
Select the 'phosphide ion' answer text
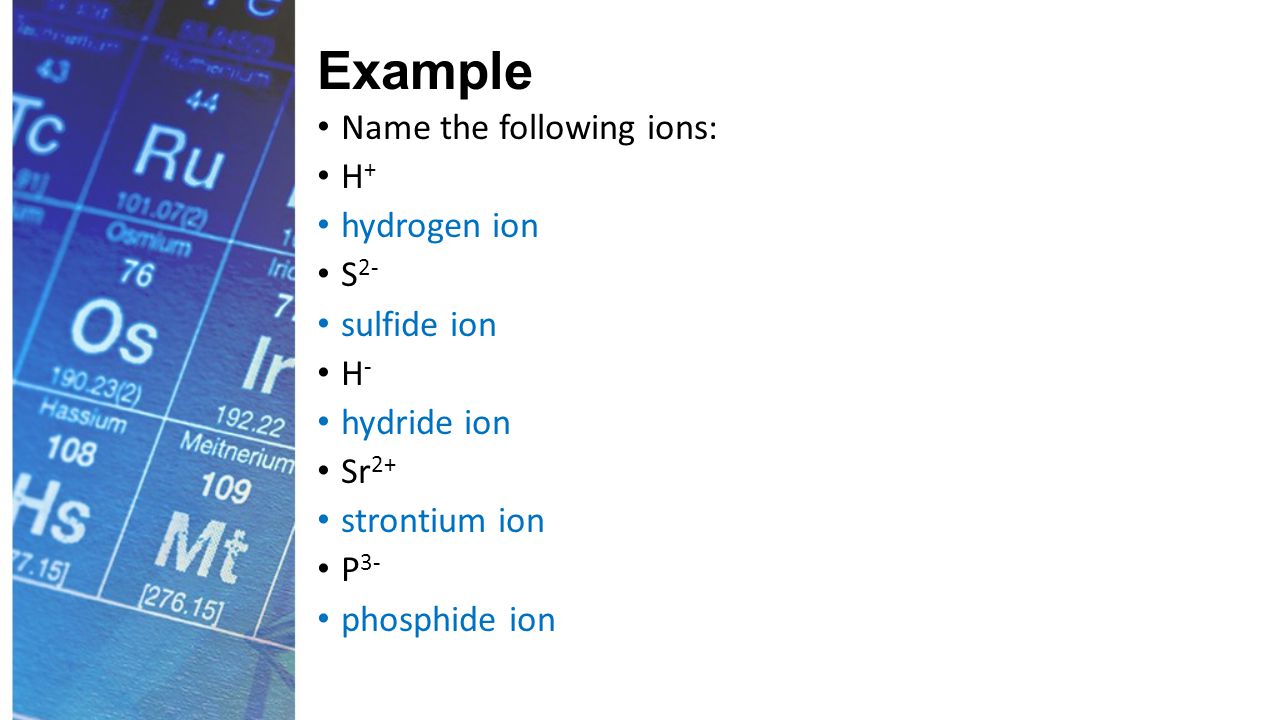448,620
